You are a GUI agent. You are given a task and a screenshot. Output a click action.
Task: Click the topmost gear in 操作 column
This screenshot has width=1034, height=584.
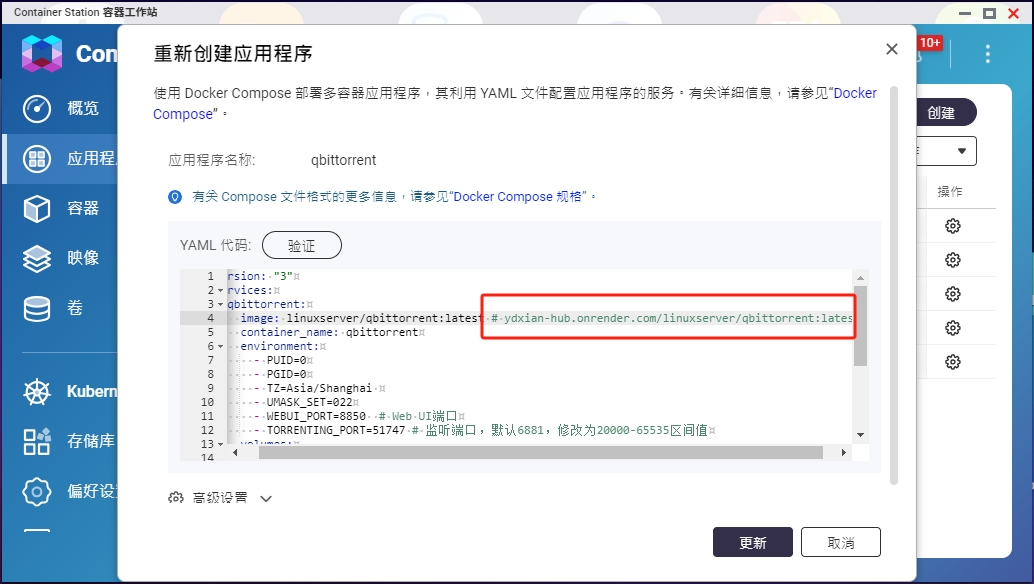tap(952, 226)
